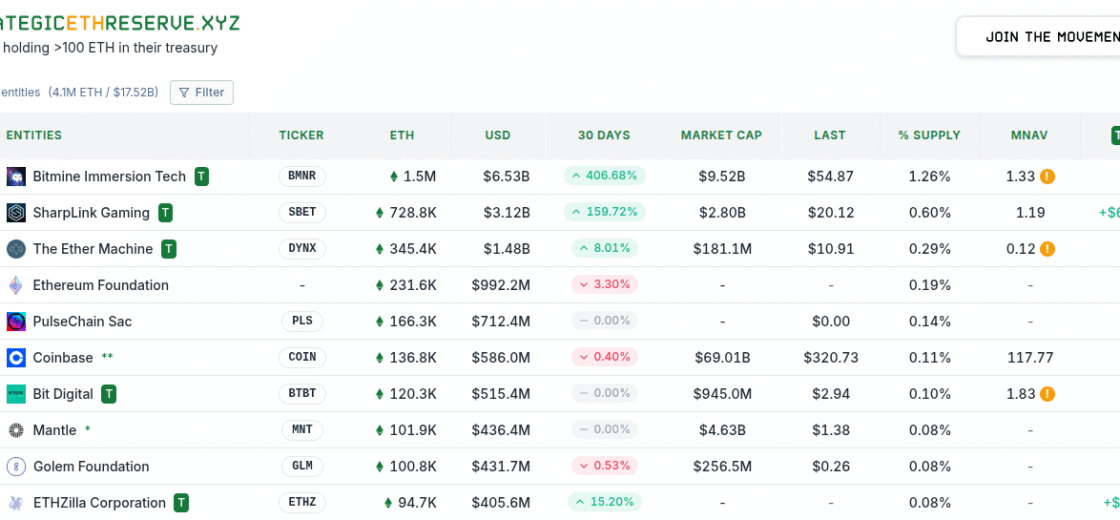Click the 117.77 MNAV value

click(1029, 357)
